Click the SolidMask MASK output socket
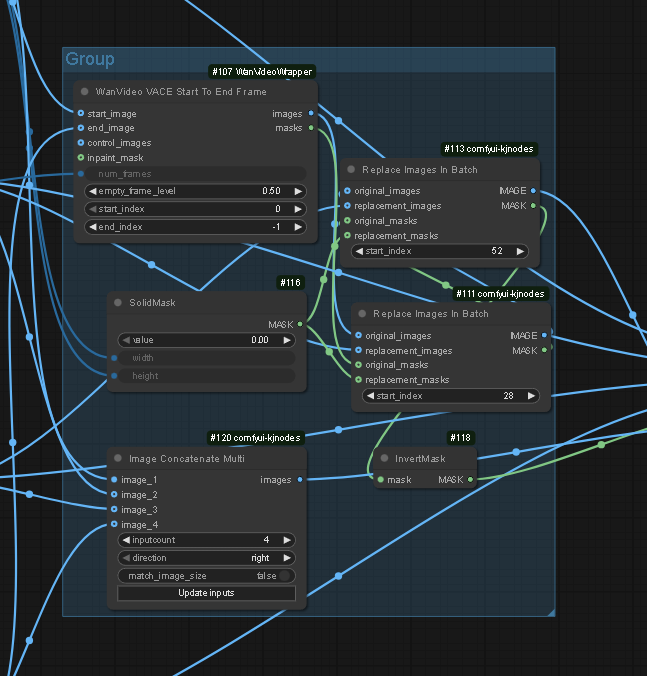The height and width of the screenshot is (676, 647). (x=301, y=324)
